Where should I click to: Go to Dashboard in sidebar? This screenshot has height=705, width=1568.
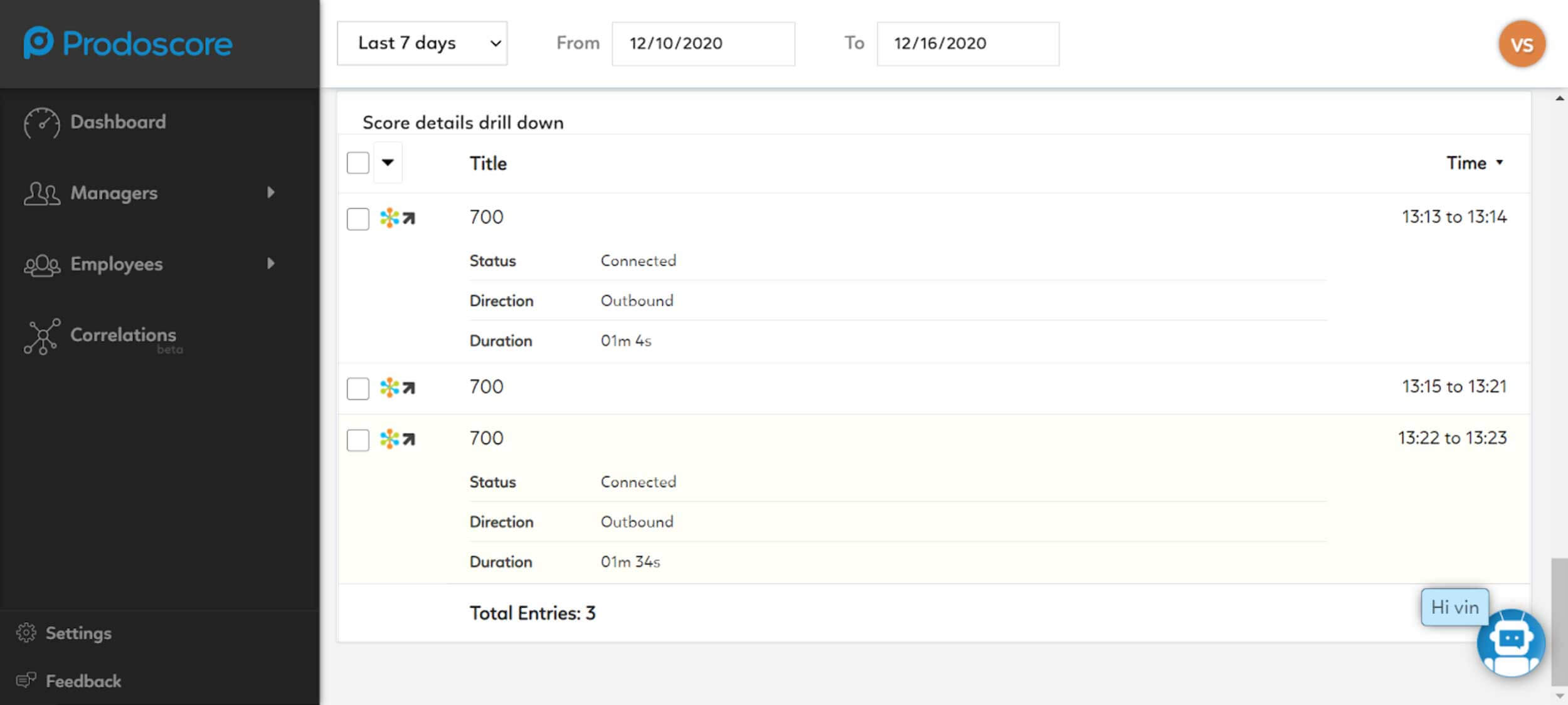(x=118, y=122)
